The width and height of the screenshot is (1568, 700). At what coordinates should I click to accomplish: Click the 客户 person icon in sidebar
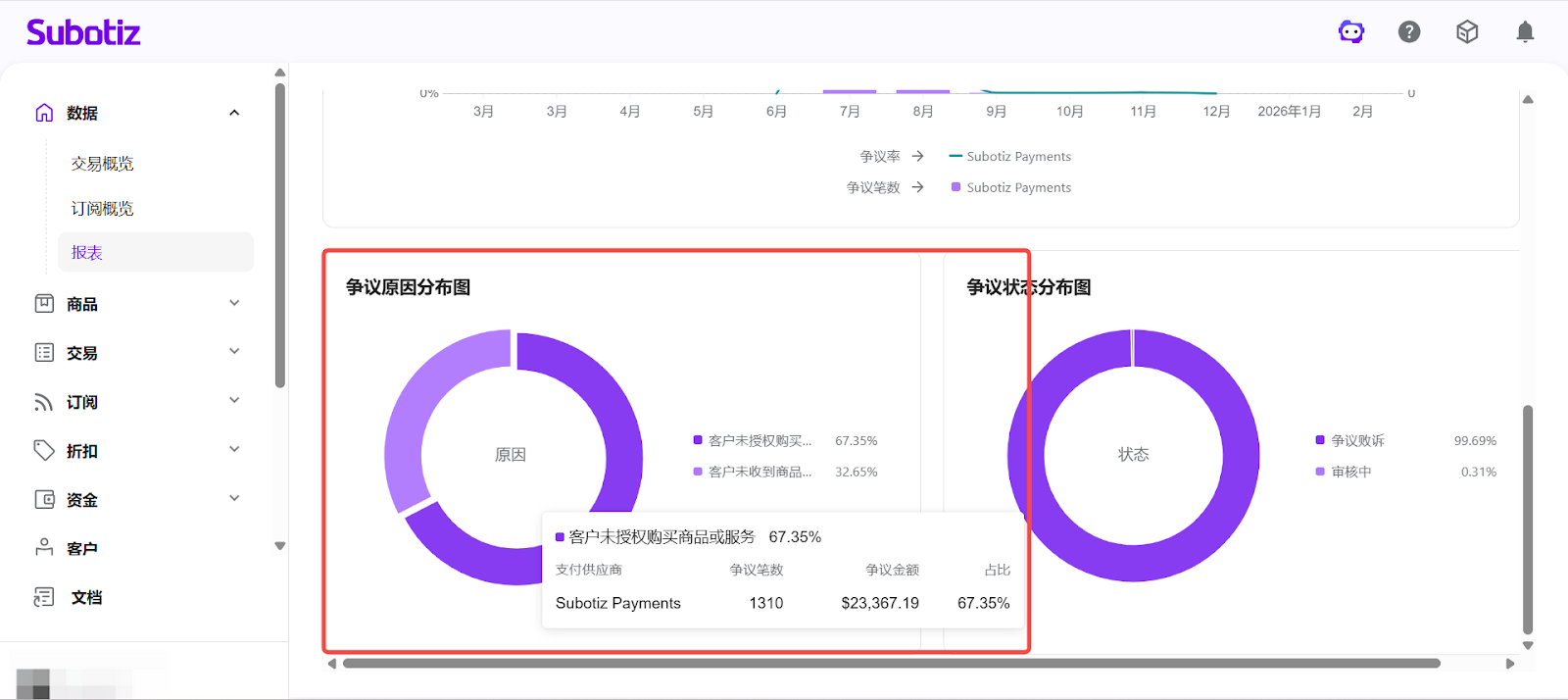(44, 548)
